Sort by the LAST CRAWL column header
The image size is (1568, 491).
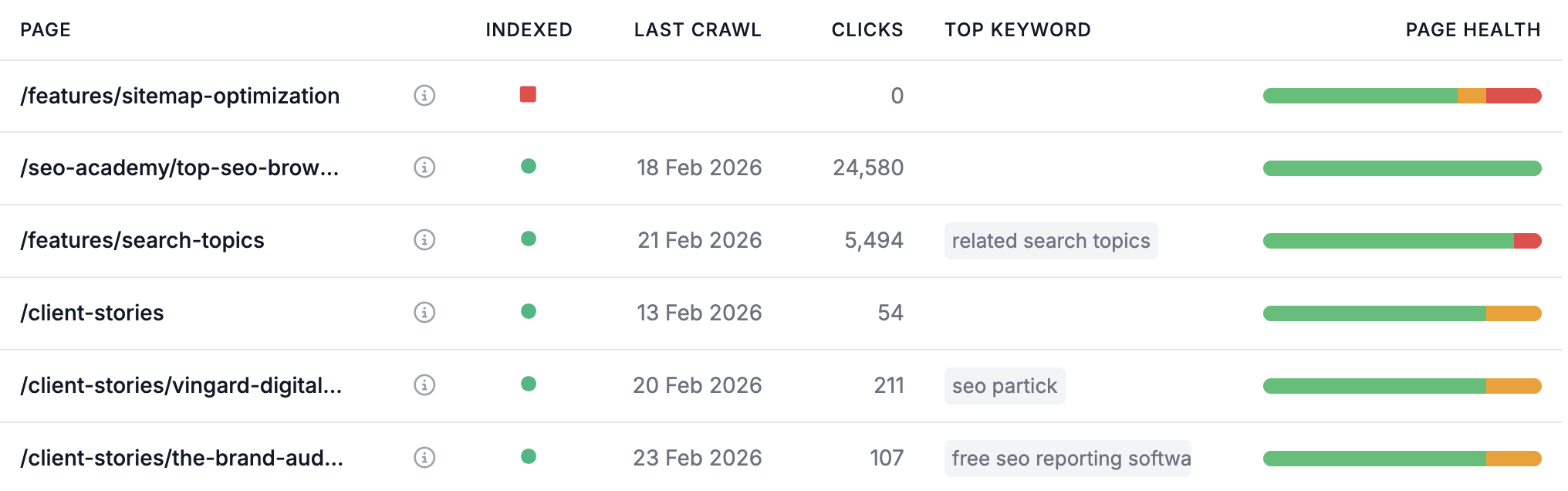pyautogui.click(x=697, y=29)
